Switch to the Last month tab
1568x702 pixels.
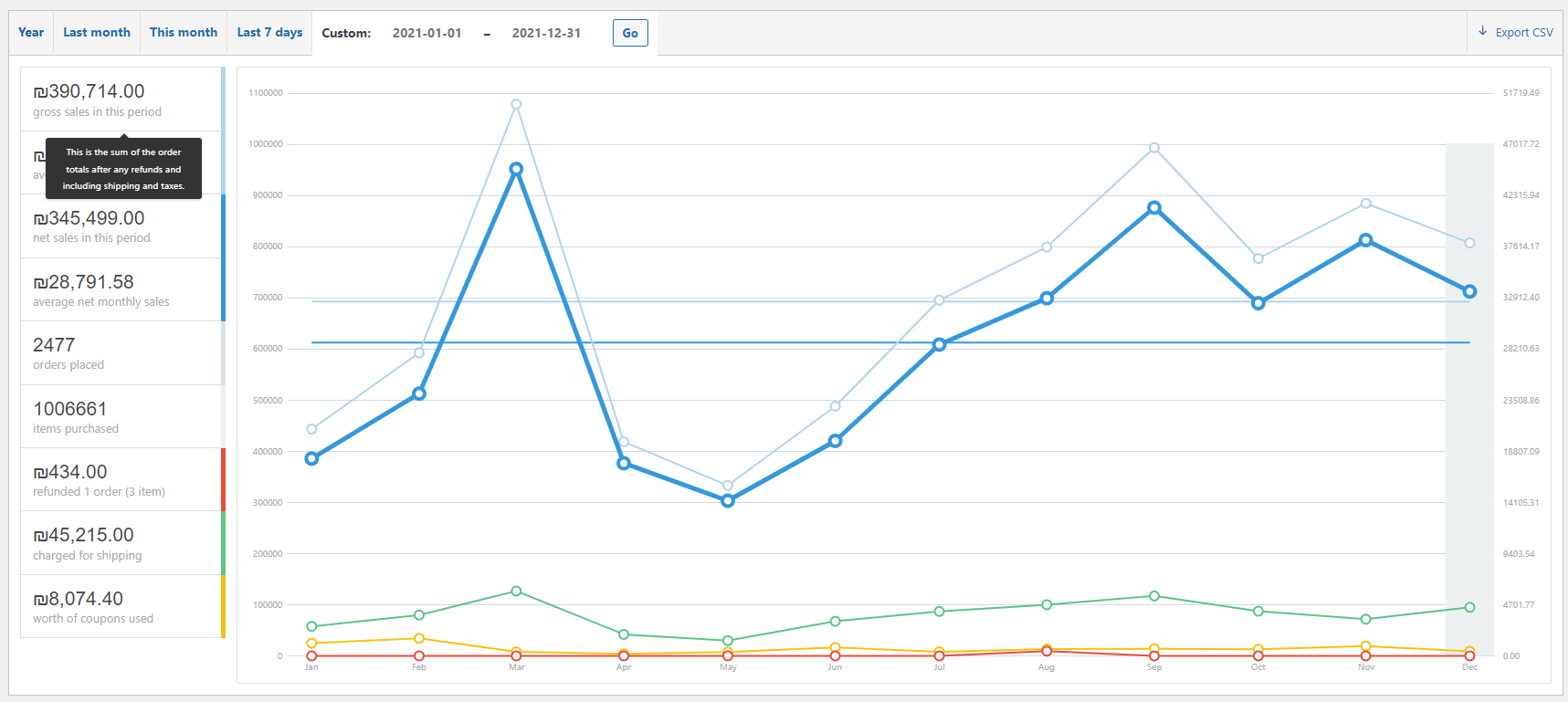click(97, 33)
